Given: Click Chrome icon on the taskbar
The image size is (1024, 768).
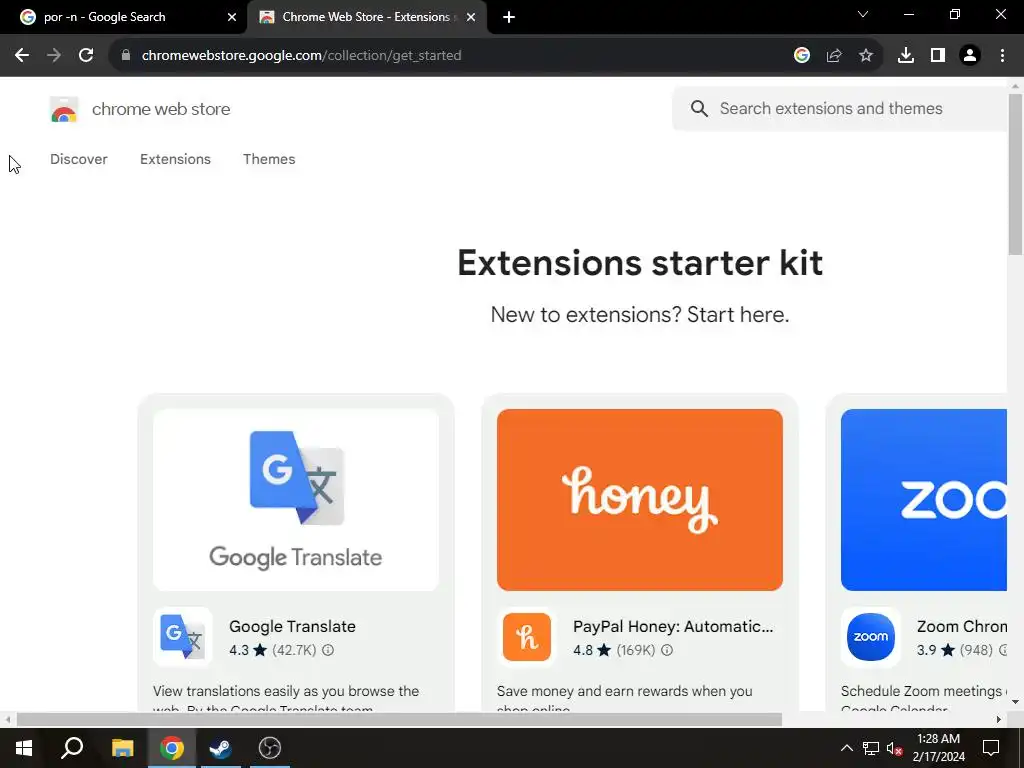Looking at the screenshot, I should [172, 748].
